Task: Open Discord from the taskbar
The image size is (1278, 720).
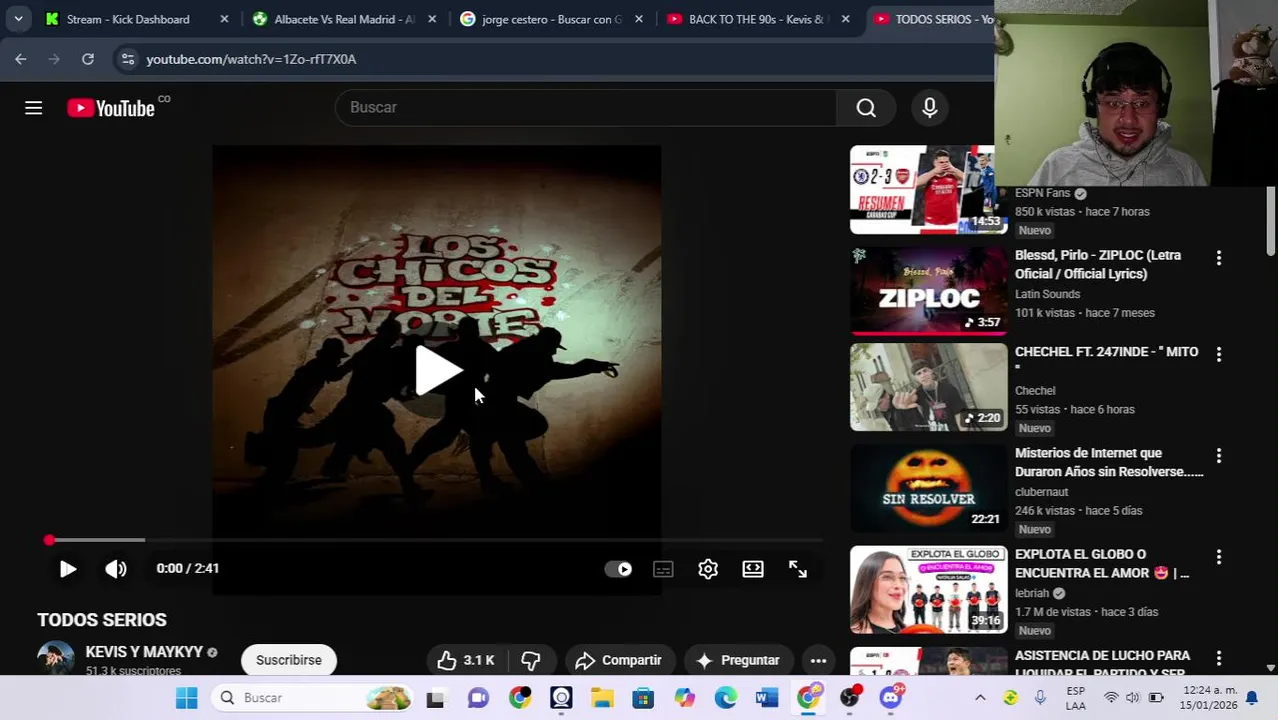Action: coord(890,698)
